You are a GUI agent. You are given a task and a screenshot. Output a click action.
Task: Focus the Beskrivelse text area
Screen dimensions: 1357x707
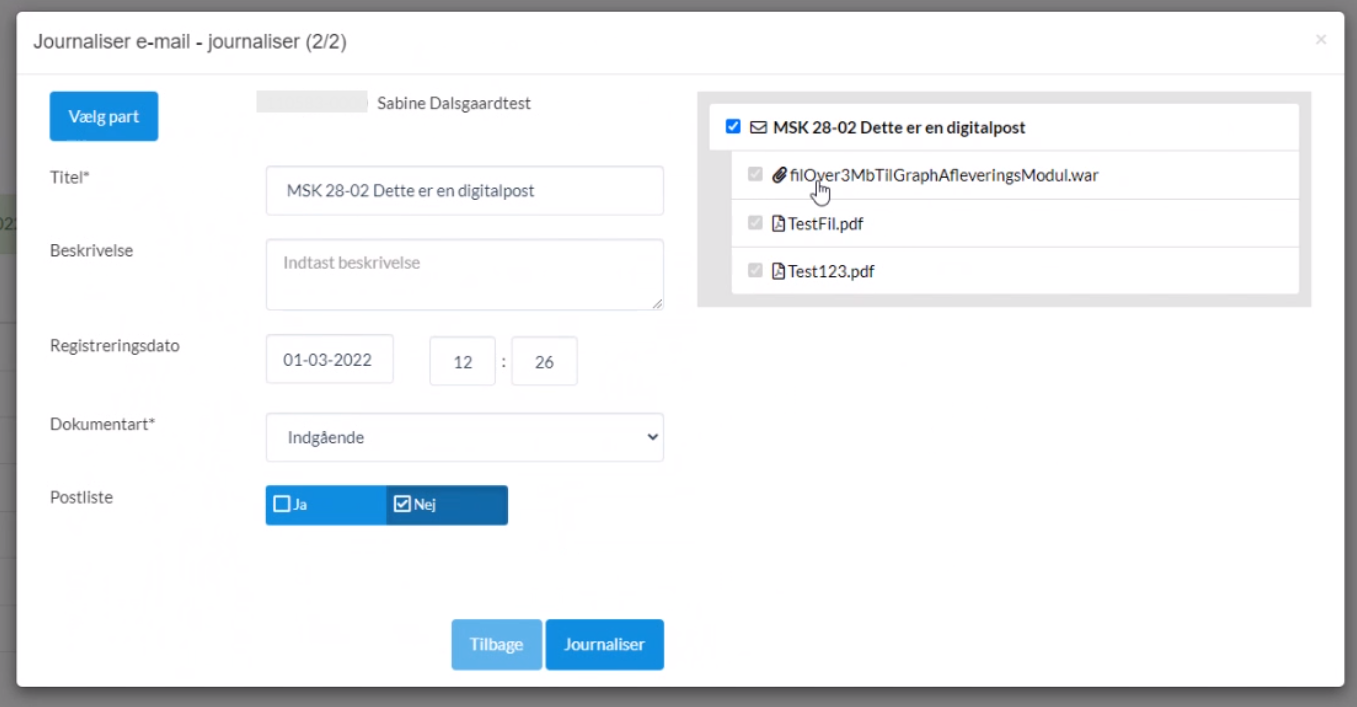pos(464,274)
